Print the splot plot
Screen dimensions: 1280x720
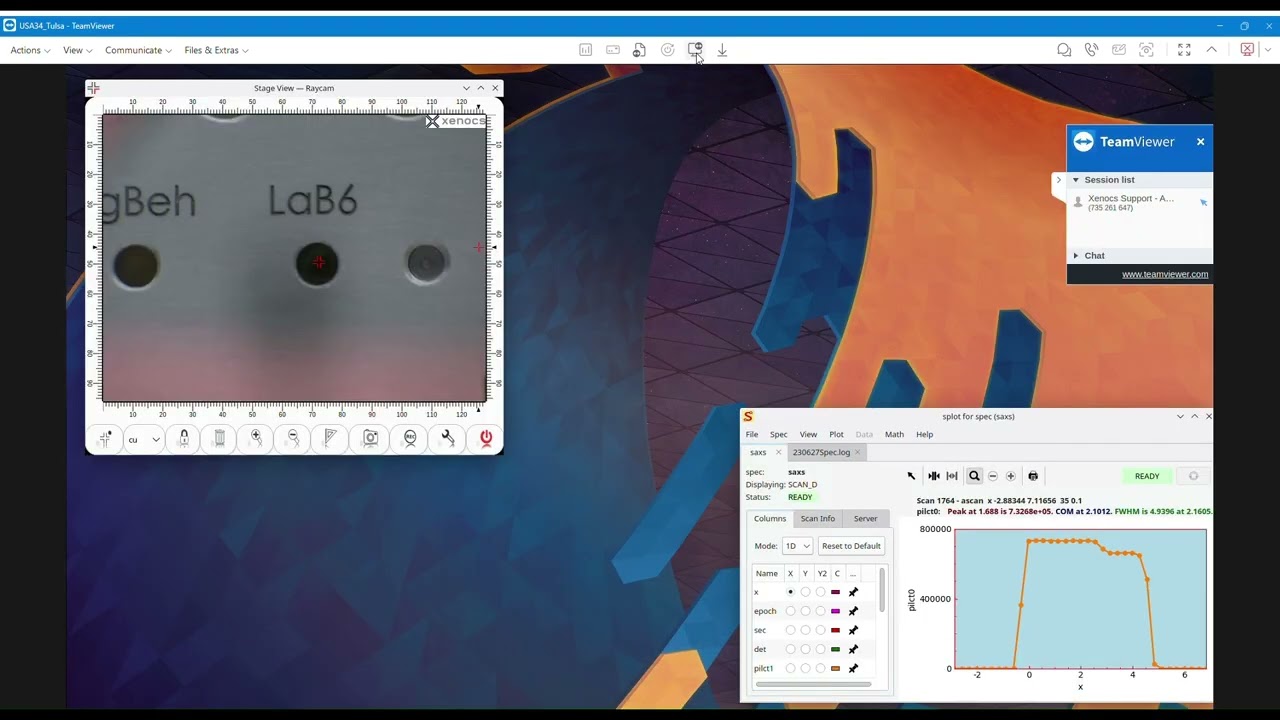tap(1033, 476)
